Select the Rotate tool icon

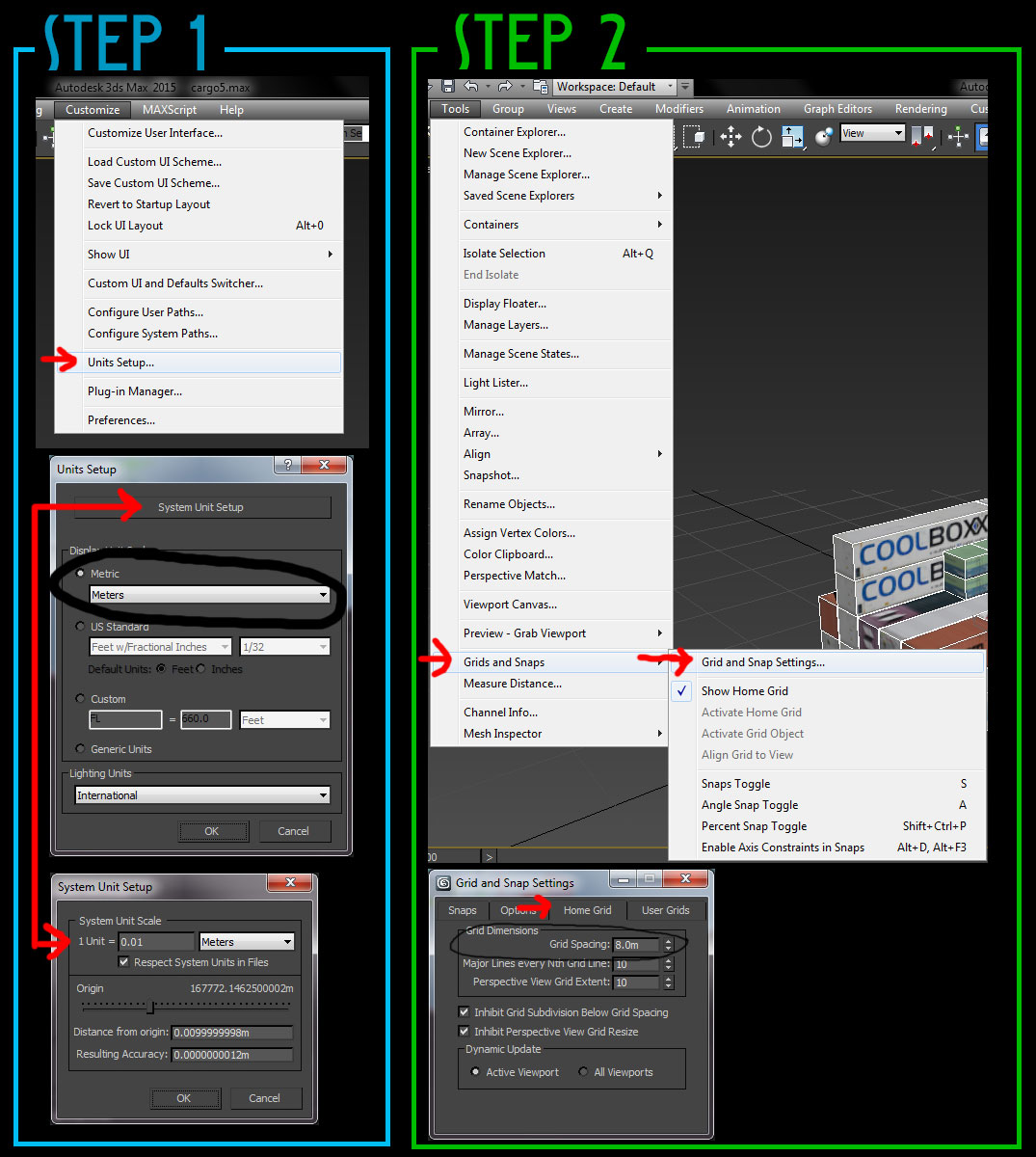(761, 137)
